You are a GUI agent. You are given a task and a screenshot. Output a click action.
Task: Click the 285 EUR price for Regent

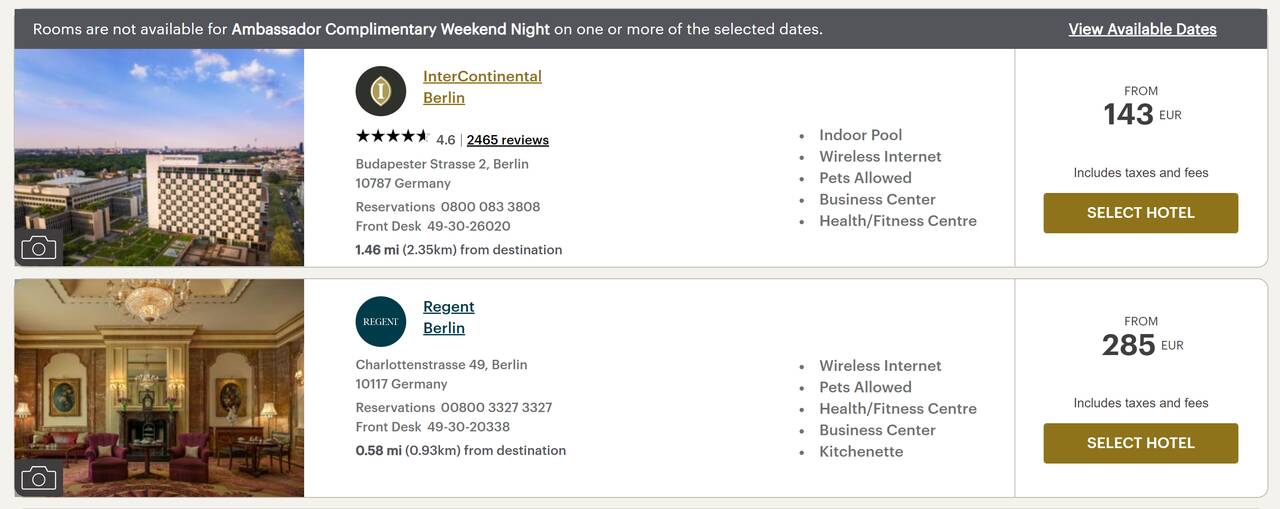1142,345
